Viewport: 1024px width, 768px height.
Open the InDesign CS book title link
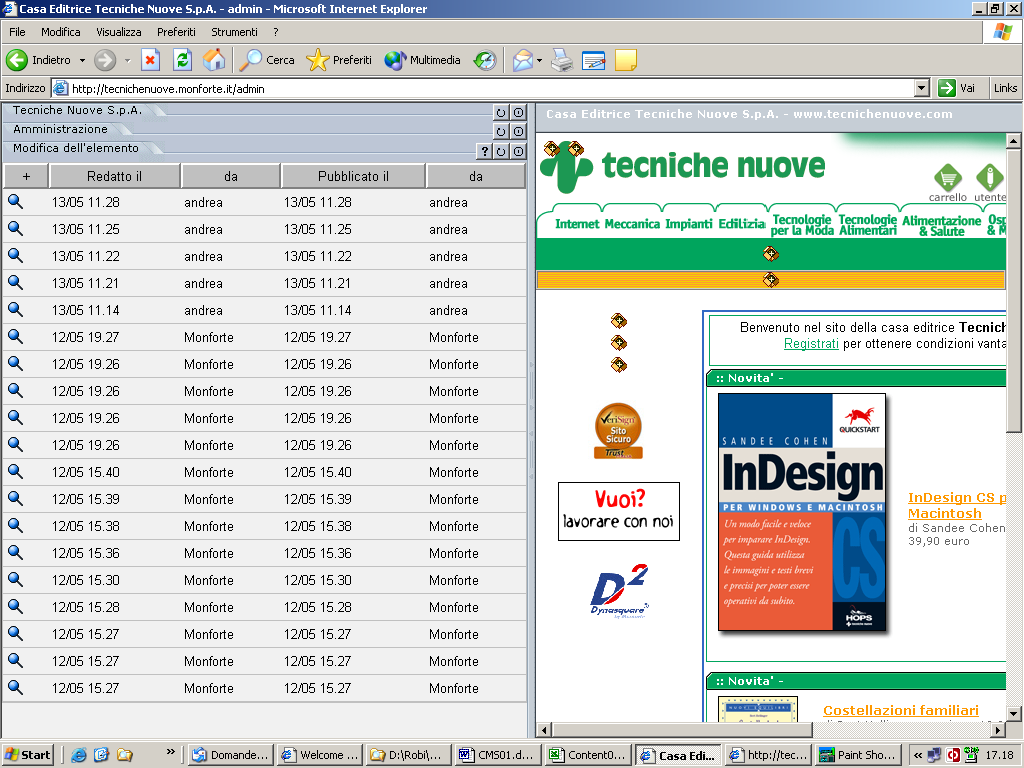(957, 505)
